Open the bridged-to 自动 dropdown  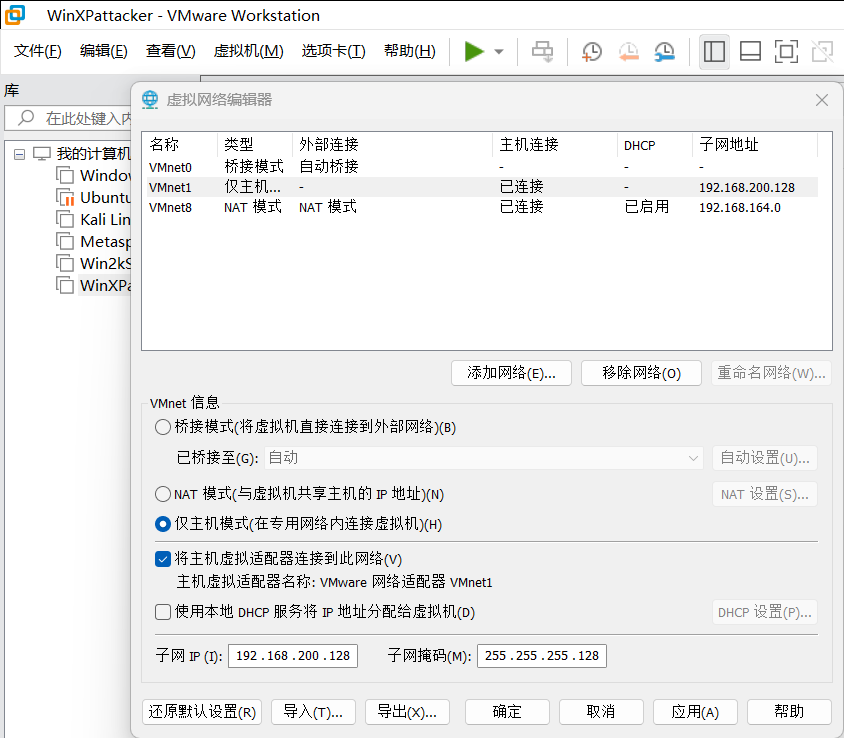[483, 458]
